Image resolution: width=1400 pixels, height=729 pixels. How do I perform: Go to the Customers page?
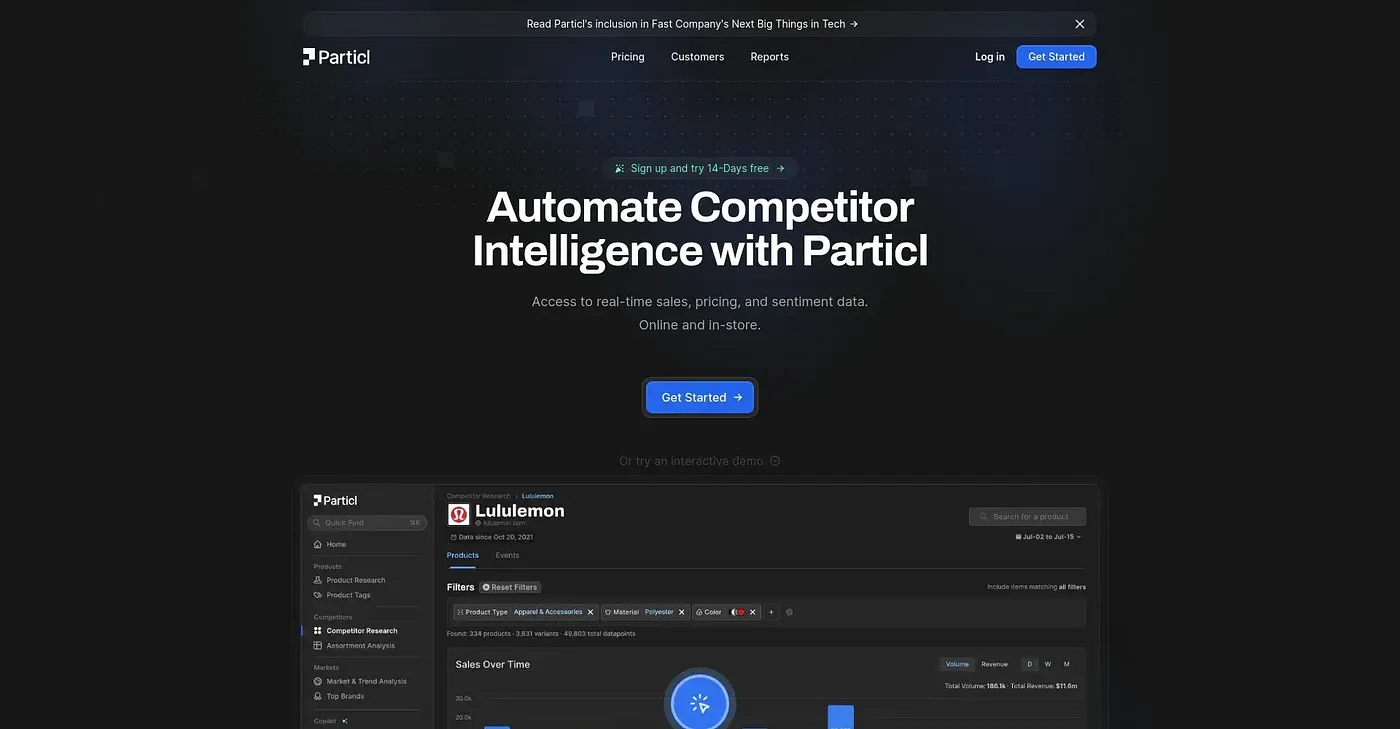pos(698,57)
